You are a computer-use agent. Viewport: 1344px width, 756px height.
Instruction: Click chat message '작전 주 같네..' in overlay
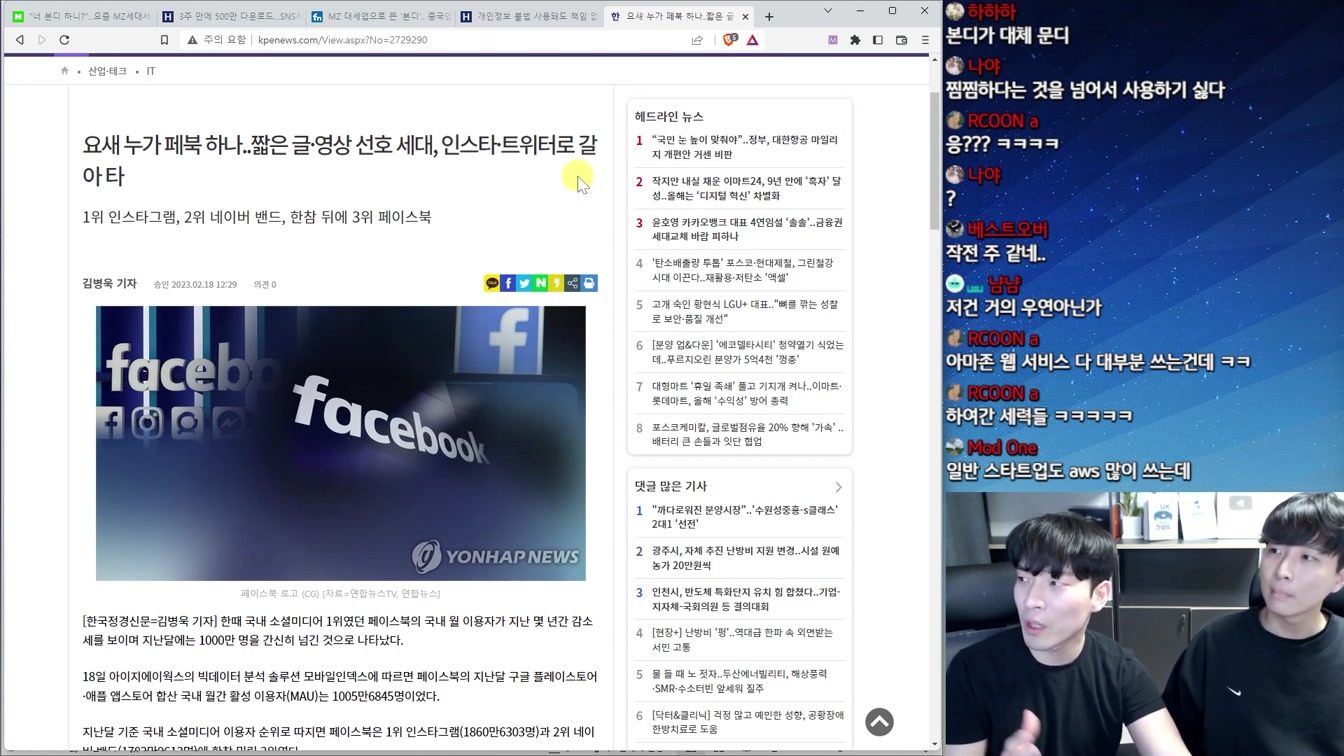tap(995, 253)
